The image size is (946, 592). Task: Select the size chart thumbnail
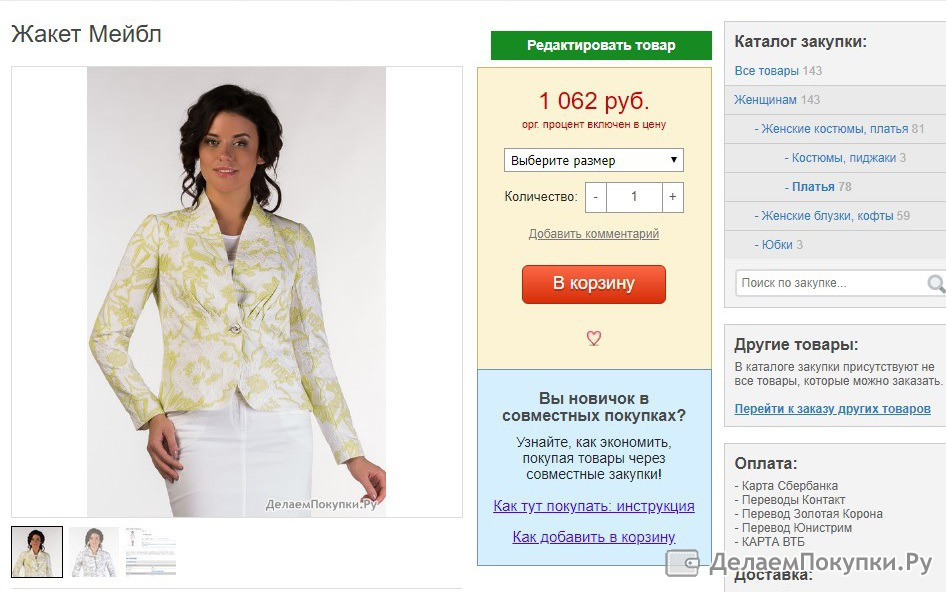(x=151, y=552)
